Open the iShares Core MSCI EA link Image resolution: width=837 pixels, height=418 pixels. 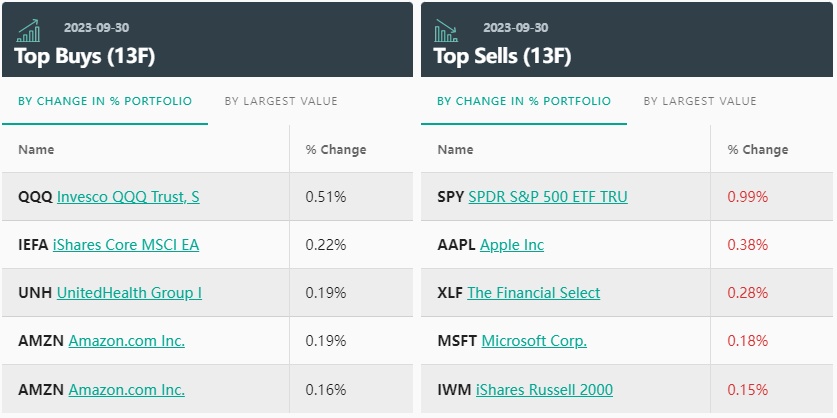click(x=126, y=245)
